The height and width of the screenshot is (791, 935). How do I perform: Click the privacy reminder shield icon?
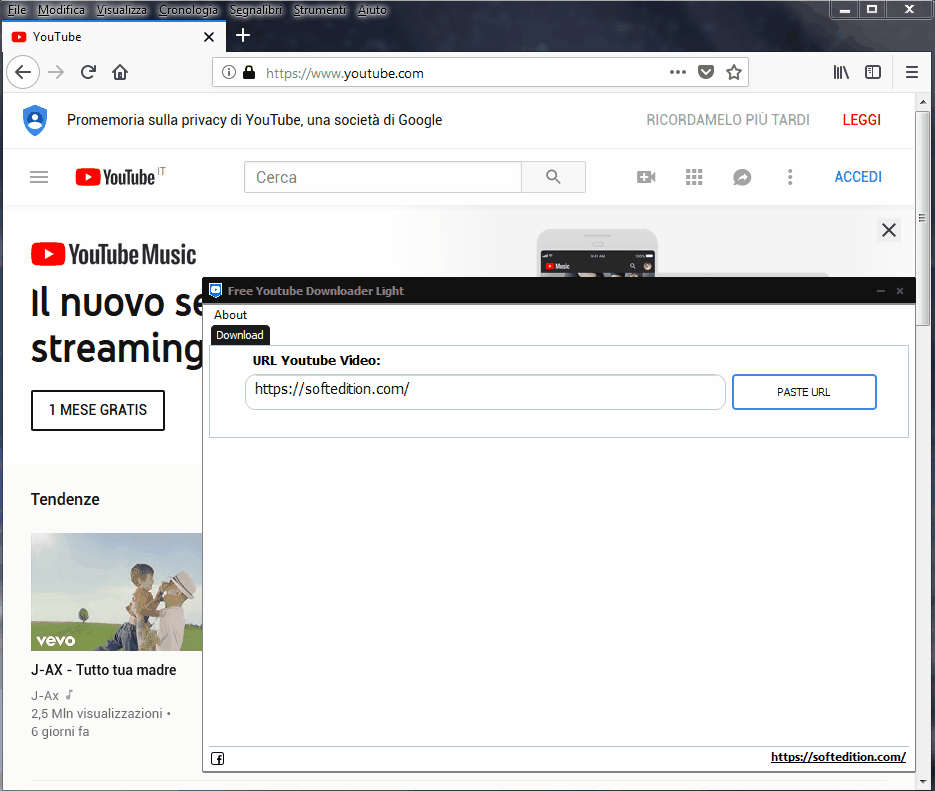[x=35, y=120]
